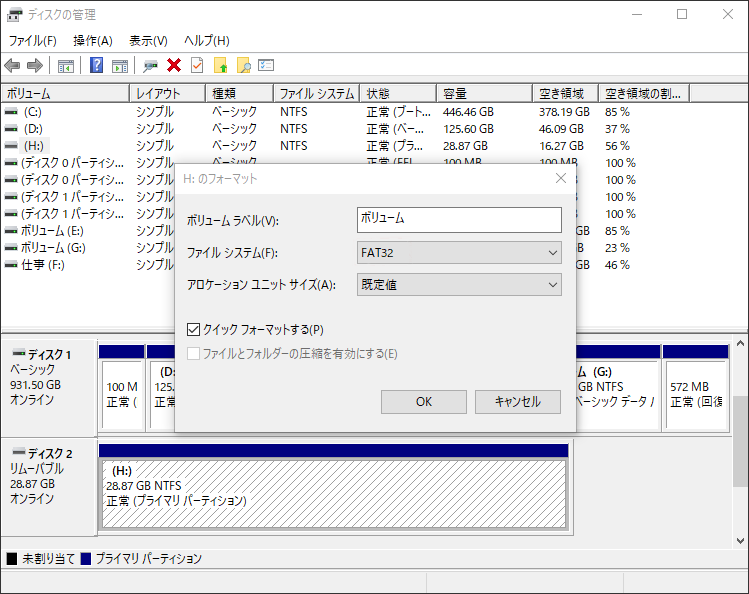Click the red X delete icon

(x=174, y=65)
